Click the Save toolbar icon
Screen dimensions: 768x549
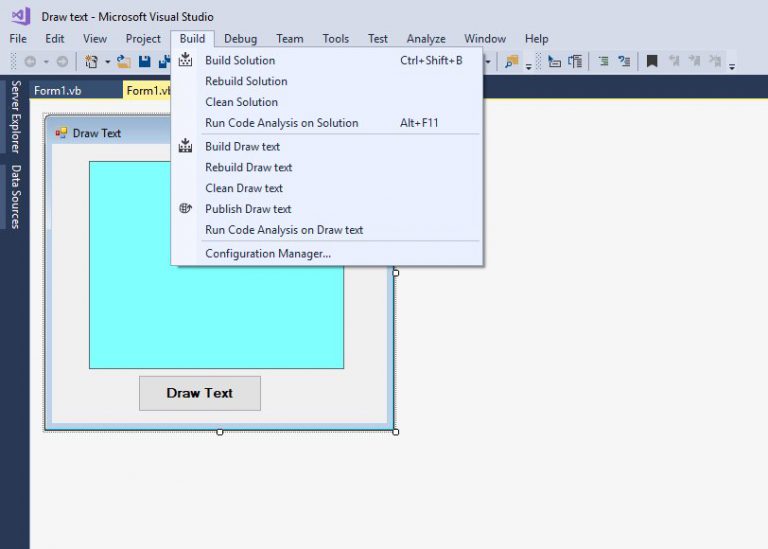(144, 62)
